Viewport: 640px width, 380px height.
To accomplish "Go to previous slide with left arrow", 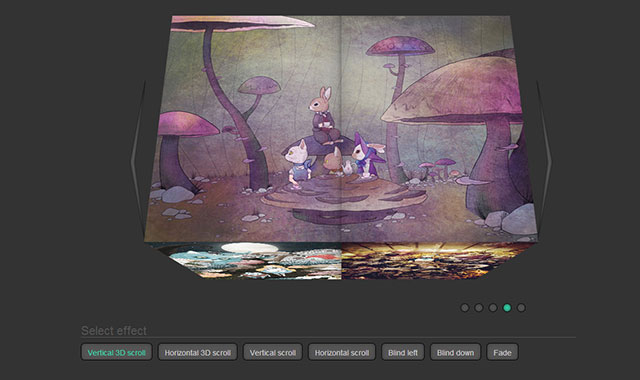I will tap(137, 162).
